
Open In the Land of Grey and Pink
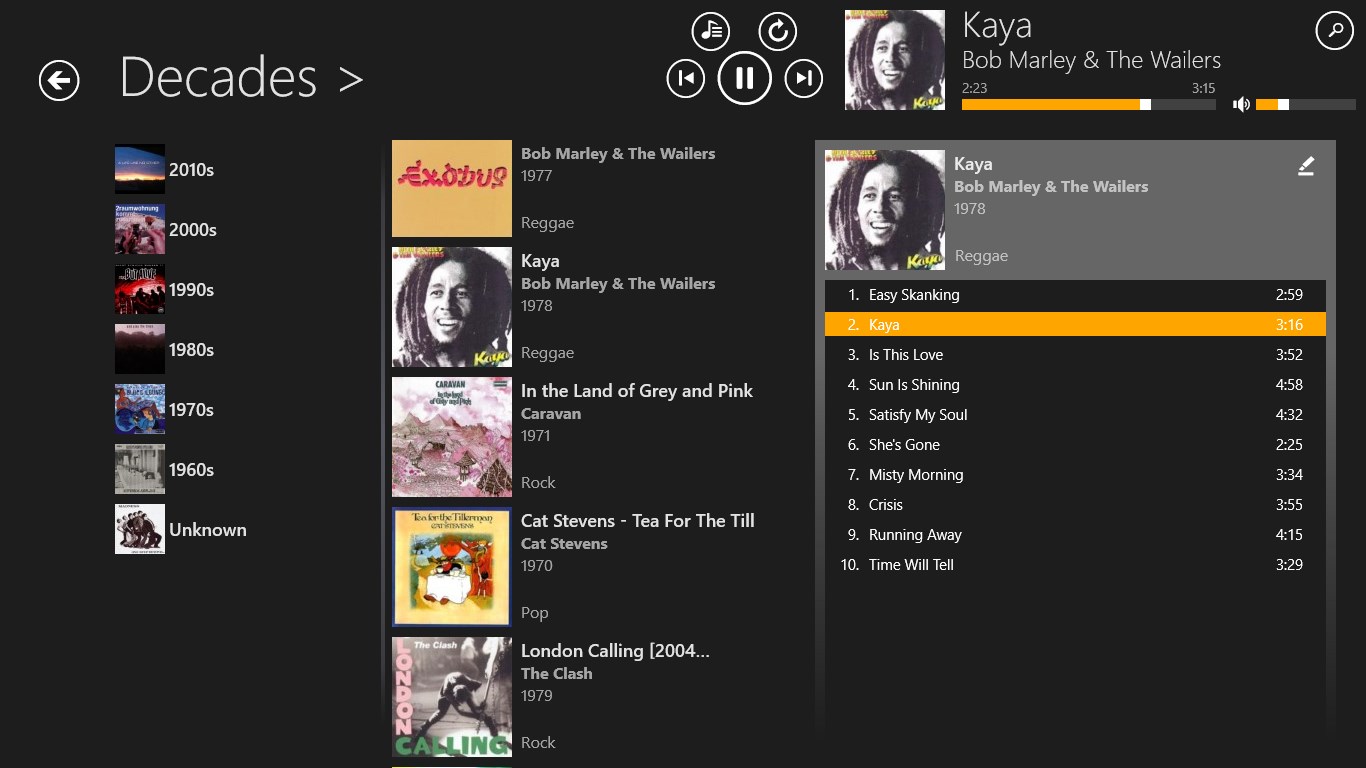636,391
